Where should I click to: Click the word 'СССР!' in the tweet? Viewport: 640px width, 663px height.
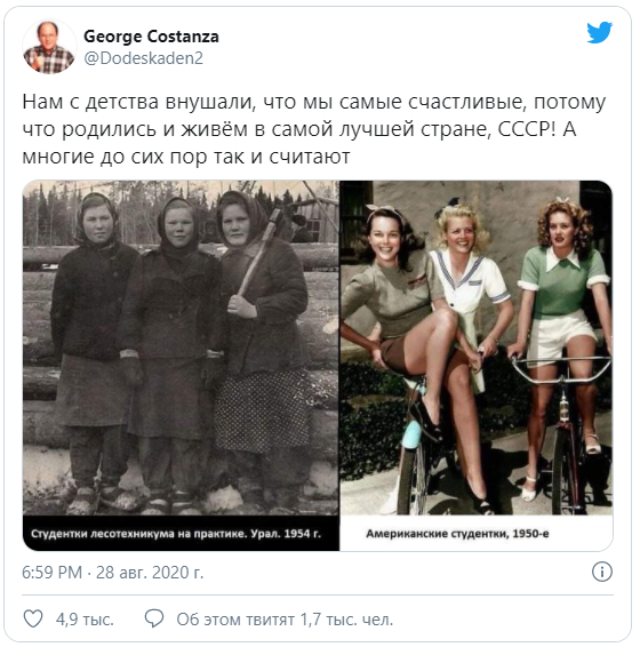pos(527,129)
